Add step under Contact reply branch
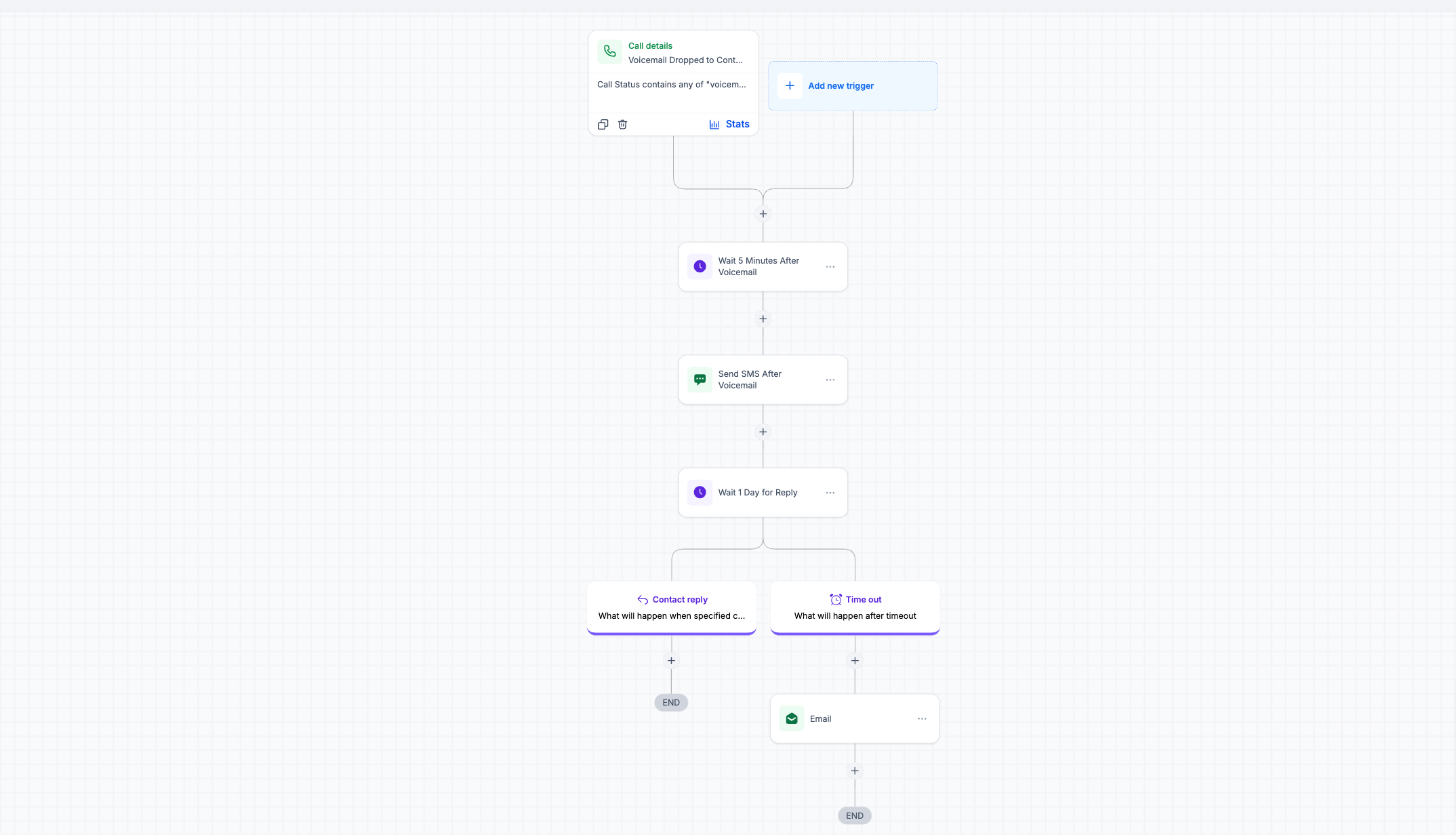The width and height of the screenshot is (1456, 835). point(672,661)
